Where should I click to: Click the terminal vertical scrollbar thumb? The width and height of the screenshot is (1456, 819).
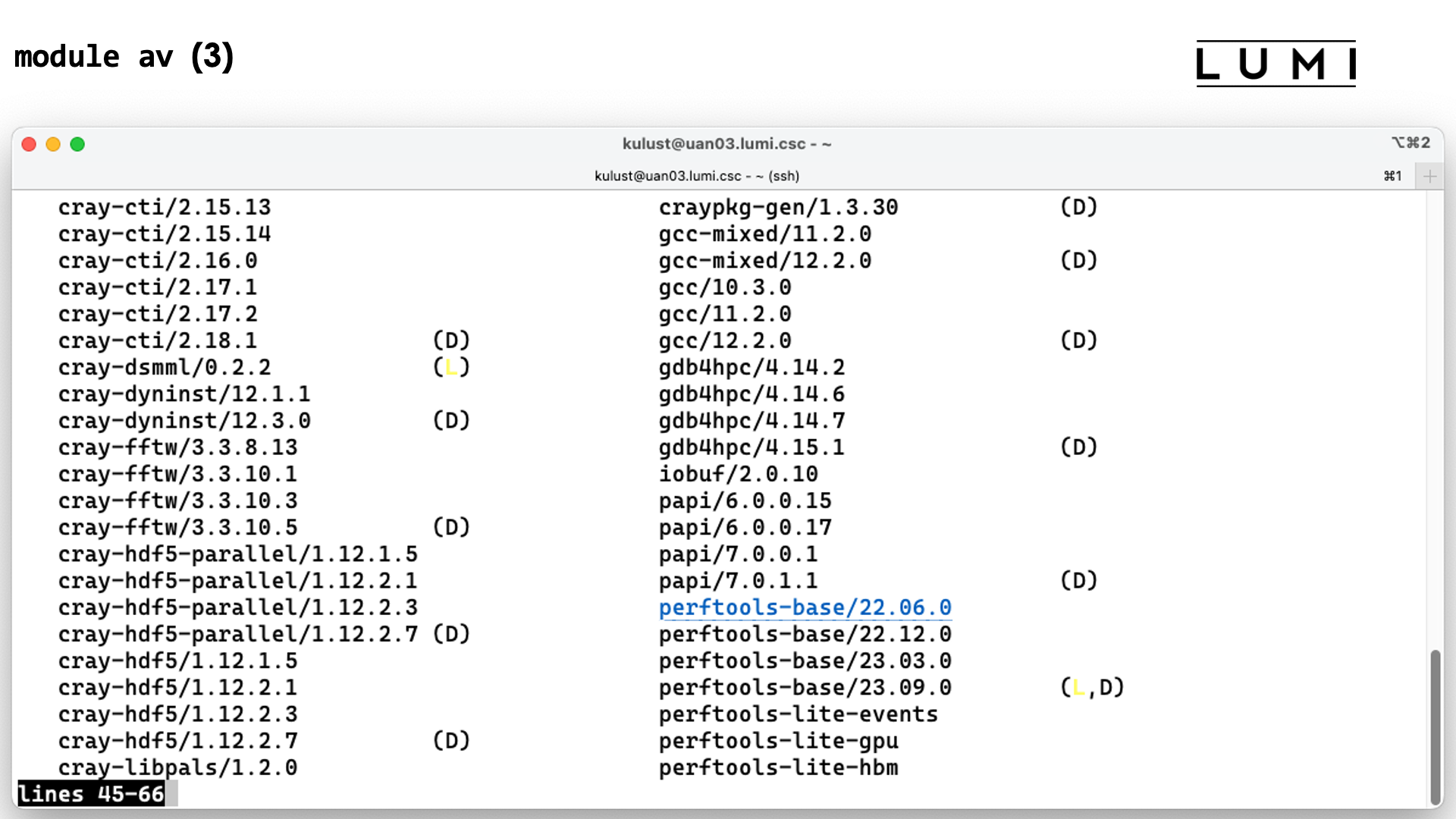[1434, 726]
